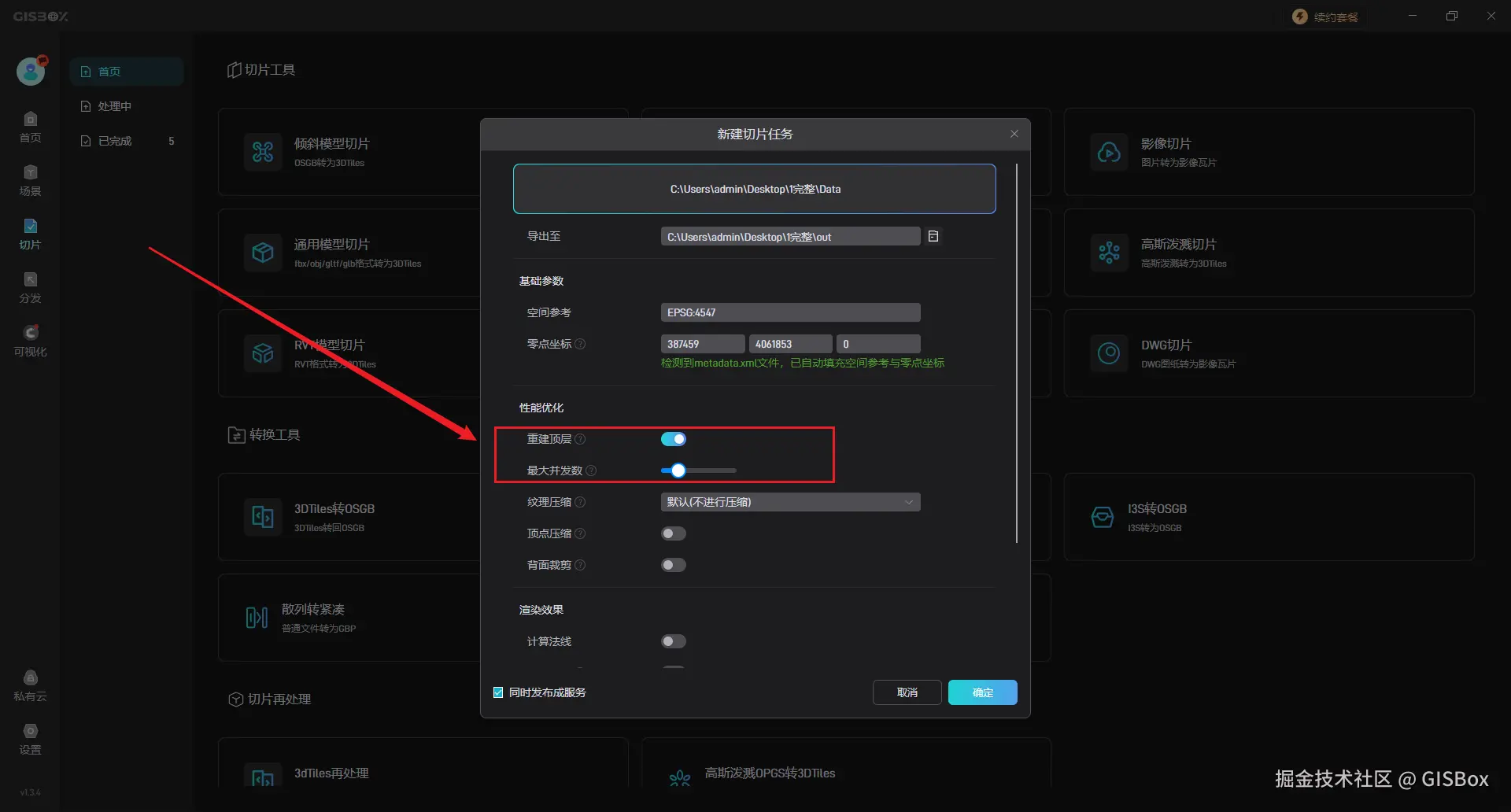
Task: Click the RVT模型切片 tool icon
Action: 263,353
